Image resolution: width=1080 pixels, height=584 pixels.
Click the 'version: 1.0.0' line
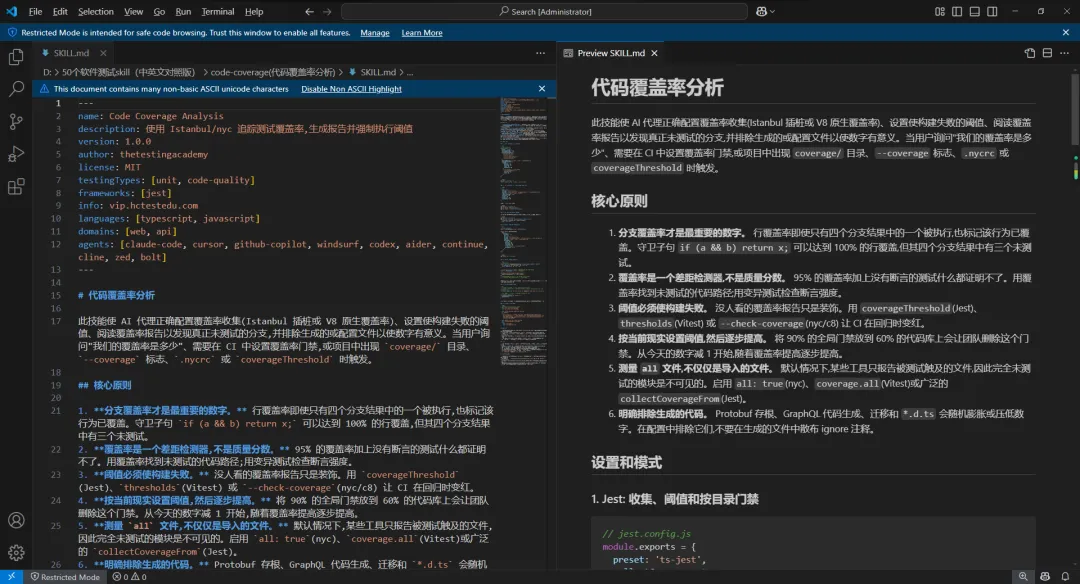point(114,142)
